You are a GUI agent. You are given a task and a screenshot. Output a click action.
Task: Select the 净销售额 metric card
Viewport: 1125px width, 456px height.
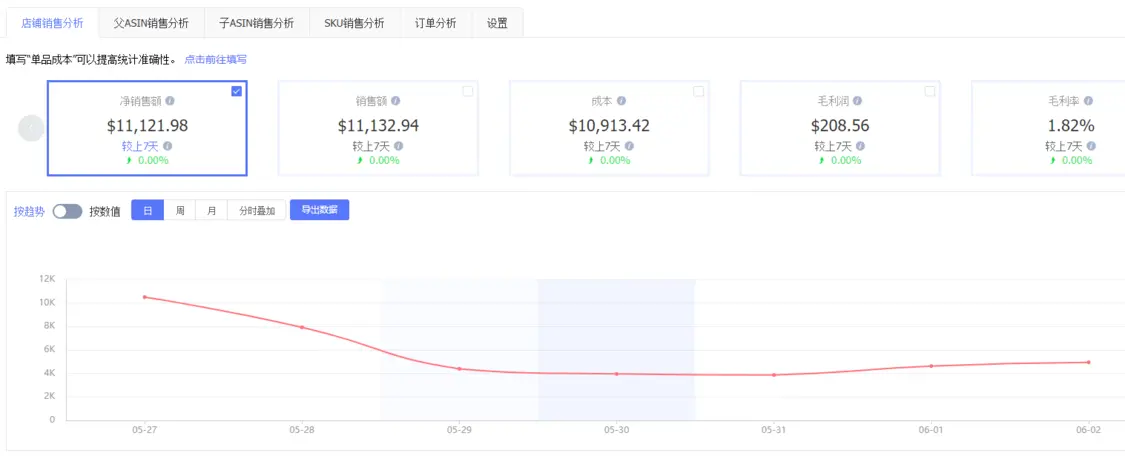coord(147,128)
